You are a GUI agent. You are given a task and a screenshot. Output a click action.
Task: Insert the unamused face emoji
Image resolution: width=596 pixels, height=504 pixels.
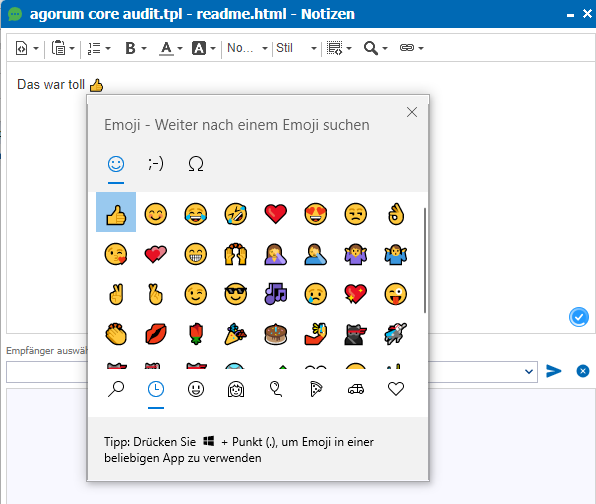pos(356,214)
